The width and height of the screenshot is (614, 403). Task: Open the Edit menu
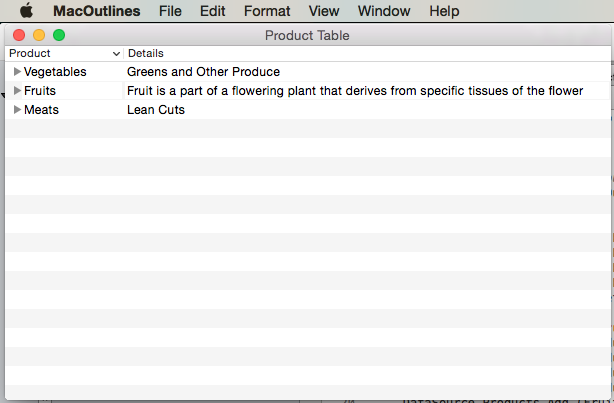(213, 11)
